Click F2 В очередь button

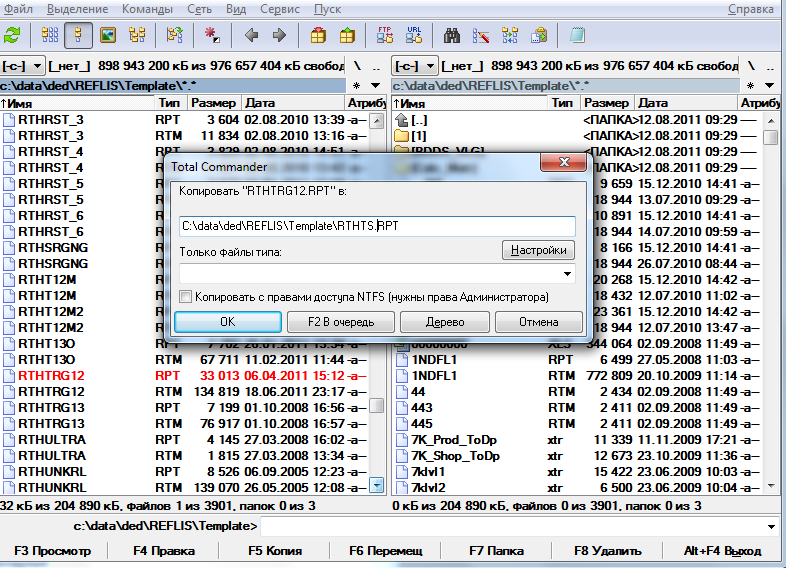pos(341,322)
